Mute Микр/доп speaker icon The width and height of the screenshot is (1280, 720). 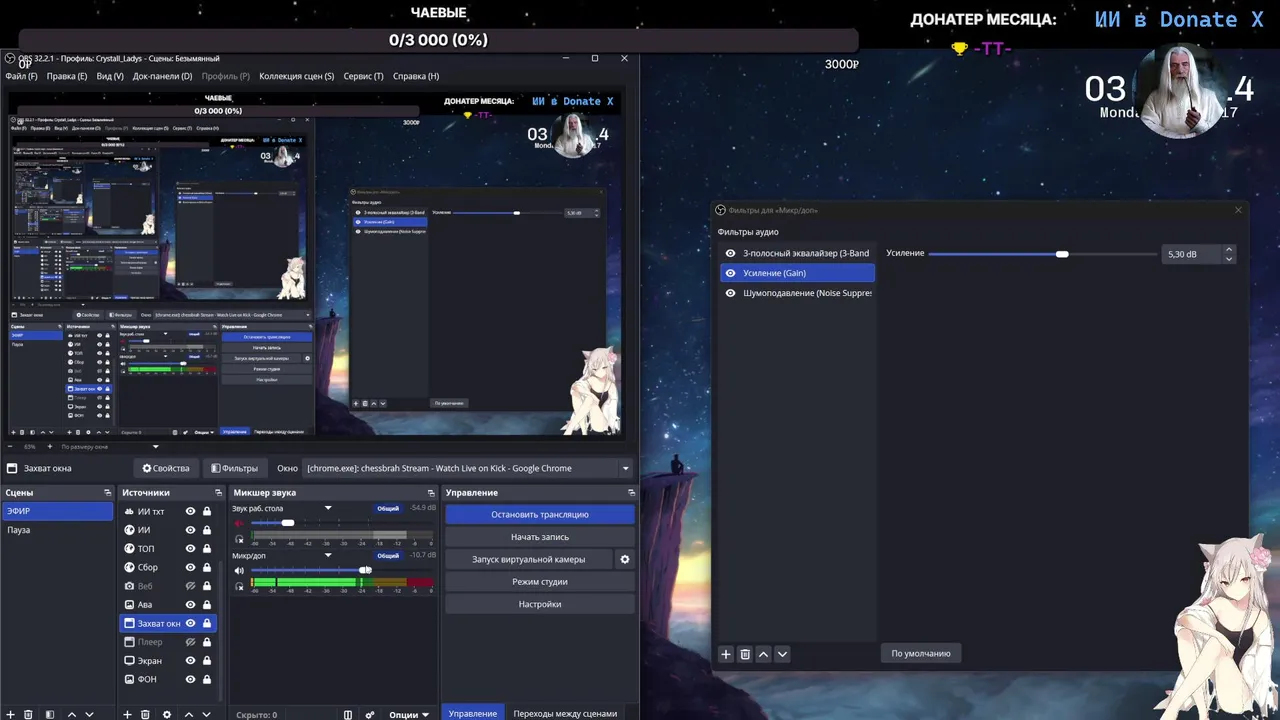(239, 570)
